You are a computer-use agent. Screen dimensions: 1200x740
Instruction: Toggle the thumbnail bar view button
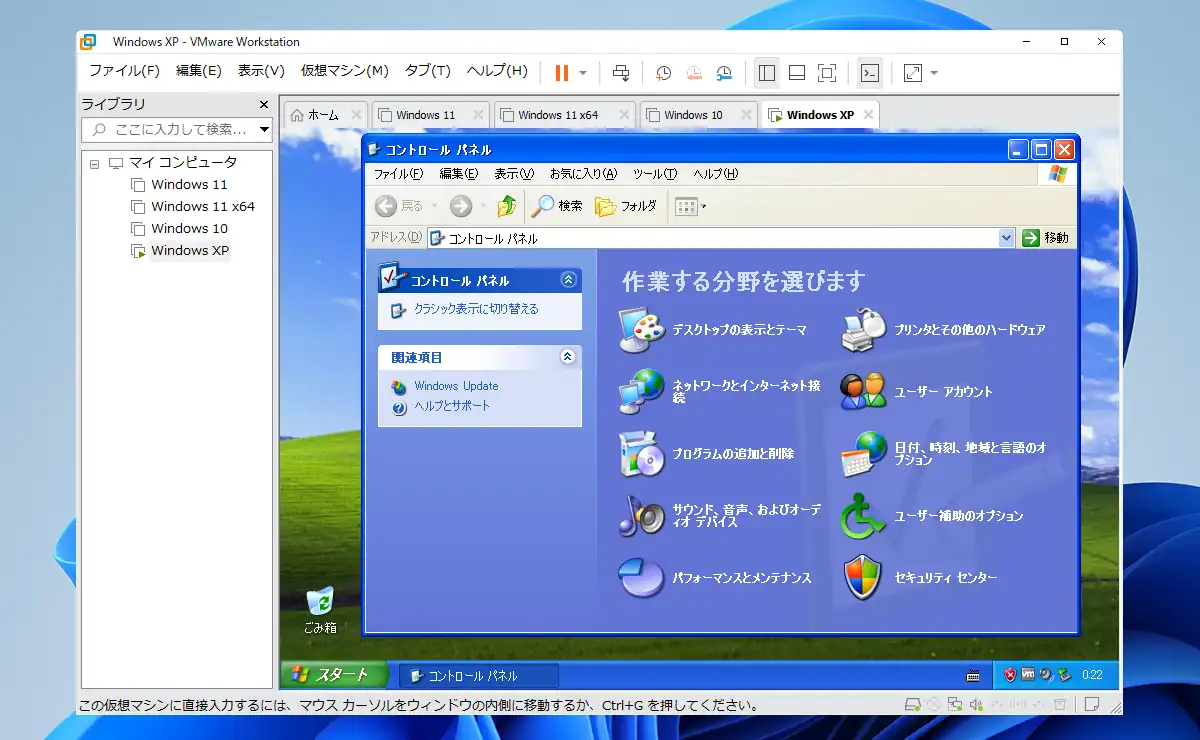797,72
